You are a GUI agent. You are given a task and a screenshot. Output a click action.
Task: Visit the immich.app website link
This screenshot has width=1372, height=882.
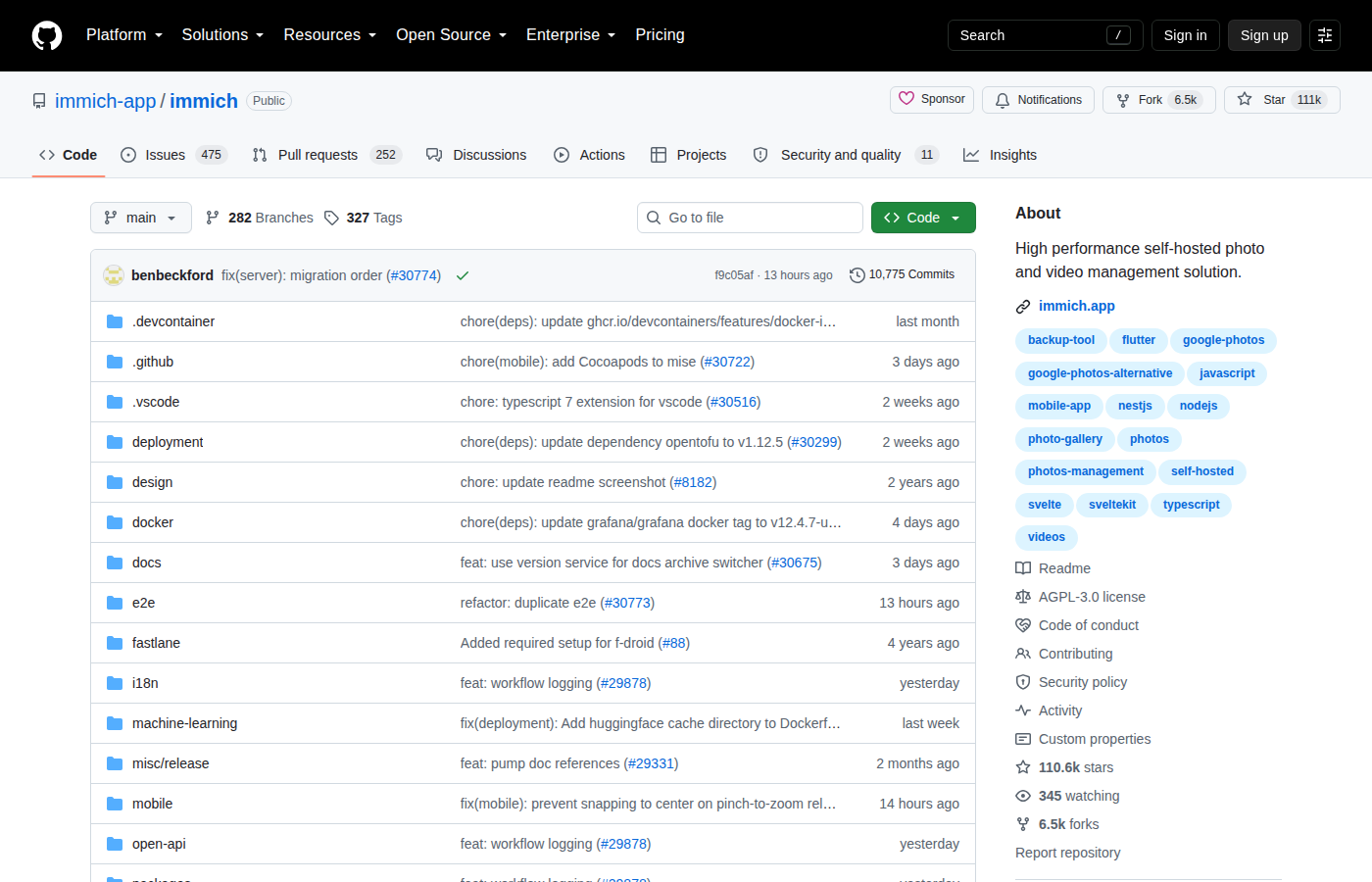coord(1076,306)
